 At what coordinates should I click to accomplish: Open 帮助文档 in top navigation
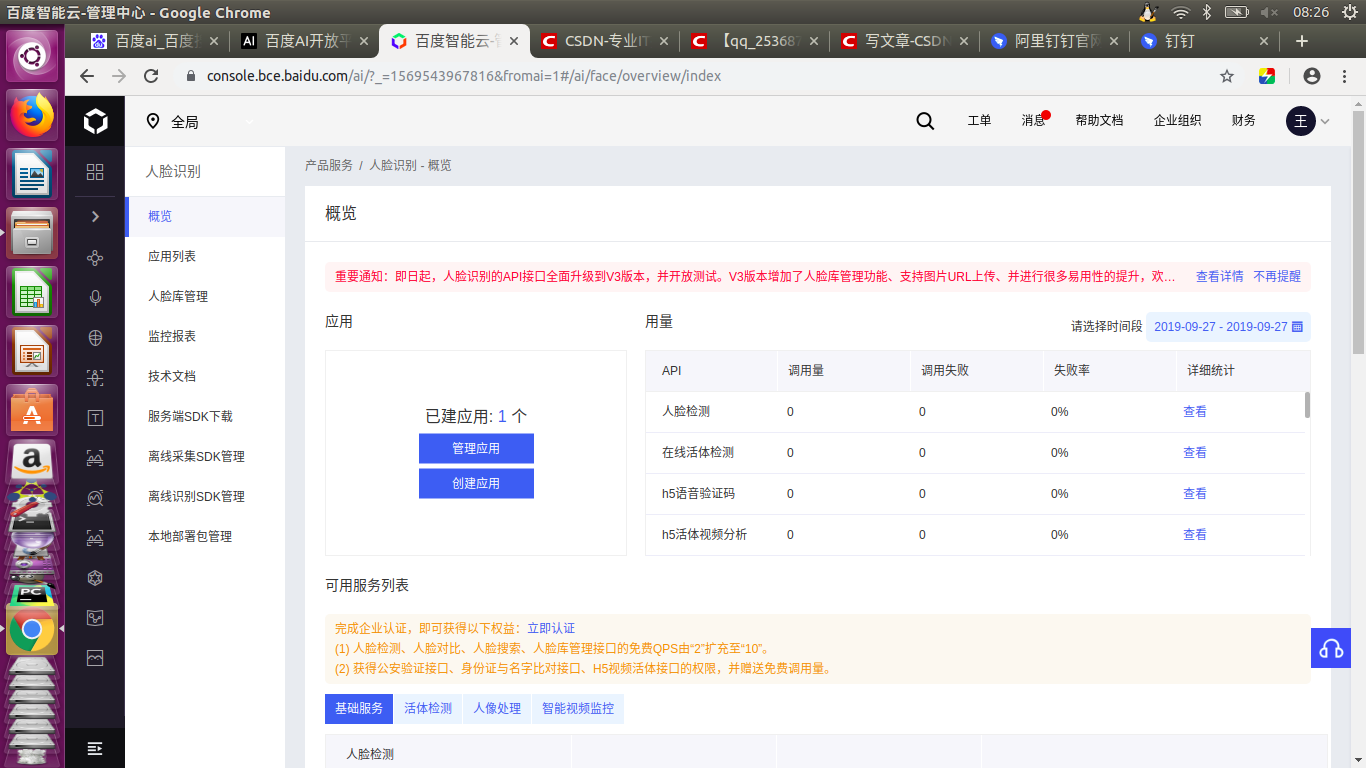[1099, 120]
